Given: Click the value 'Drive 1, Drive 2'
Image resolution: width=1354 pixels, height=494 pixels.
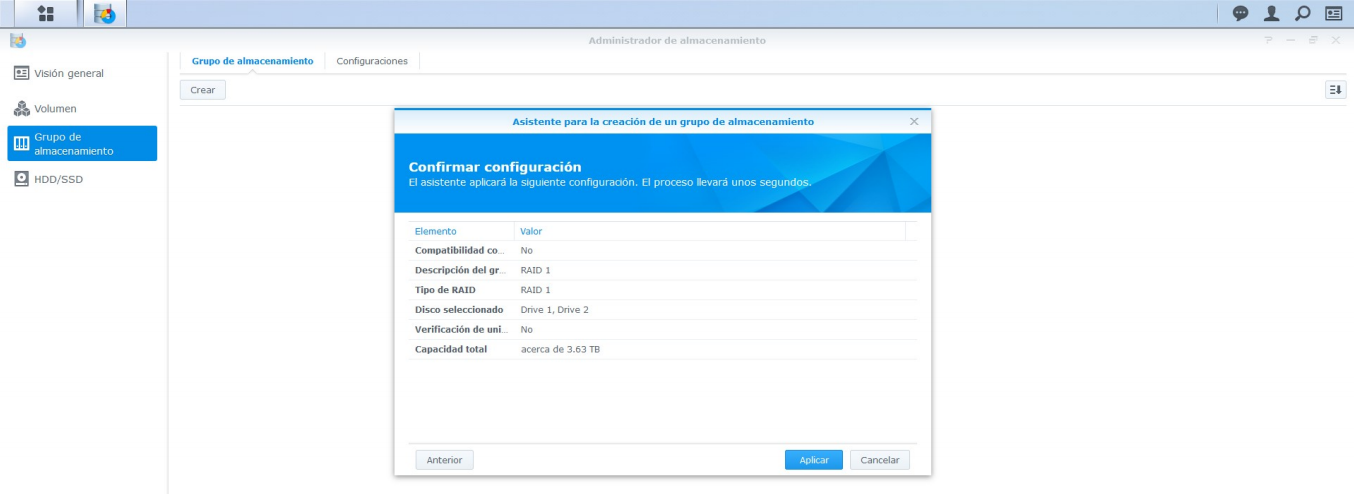Looking at the screenshot, I should coord(555,310).
